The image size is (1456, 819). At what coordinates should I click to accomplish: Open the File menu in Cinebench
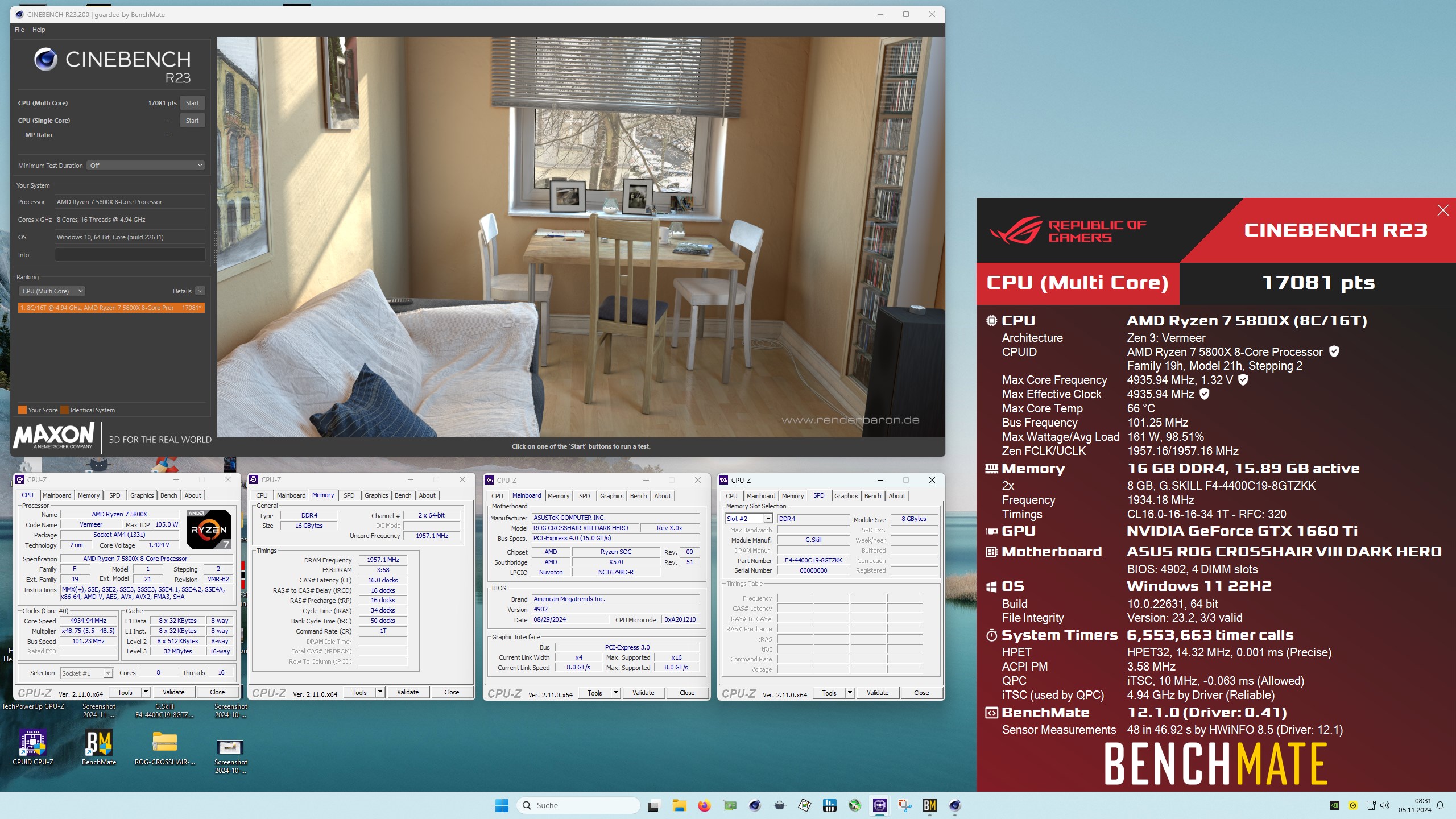(19, 30)
